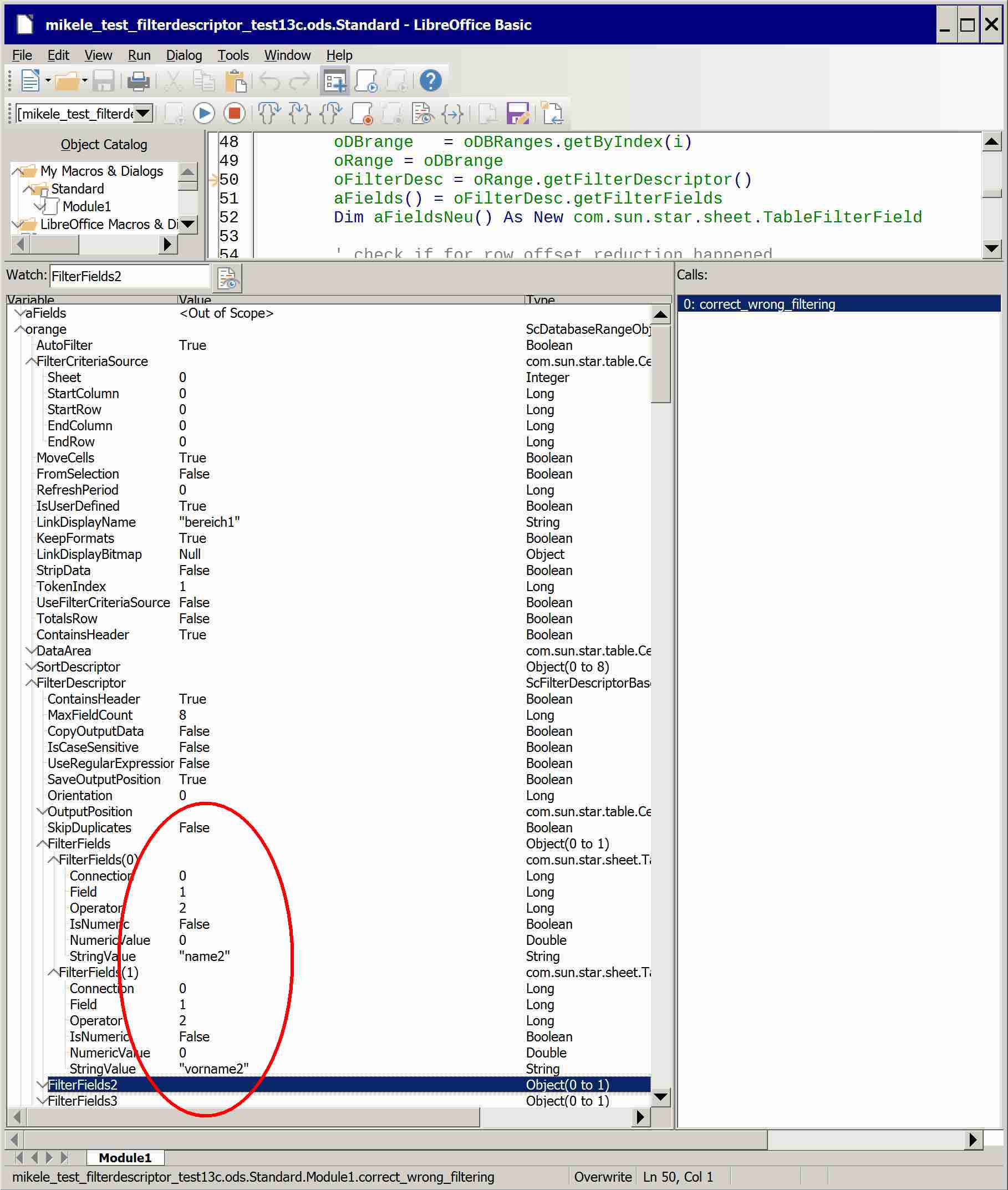Image resolution: width=1008 pixels, height=1190 pixels.
Task: Select Module1 in the Object Catalog tree
Action: click(86, 206)
